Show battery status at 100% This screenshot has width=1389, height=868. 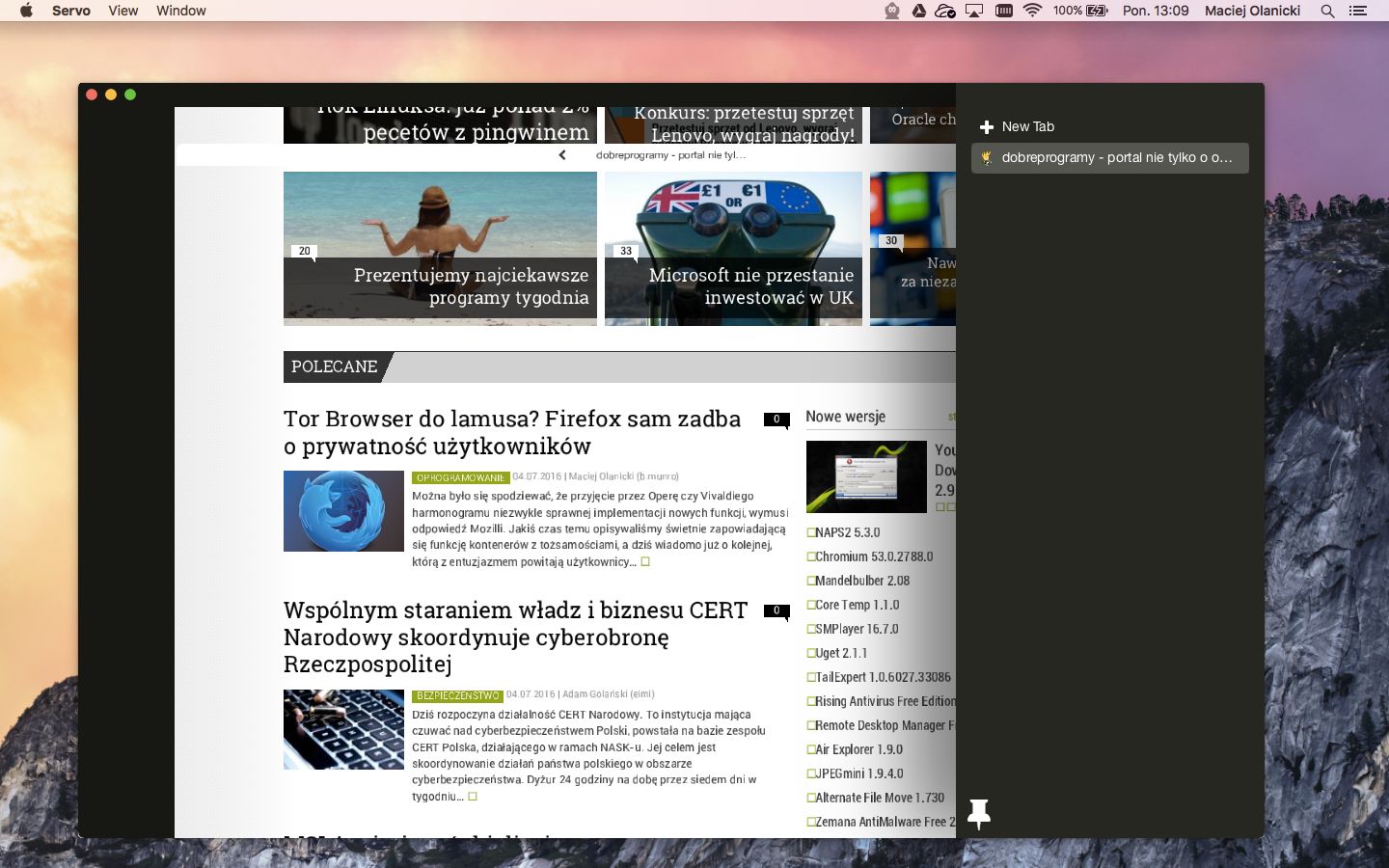[1080, 11]
